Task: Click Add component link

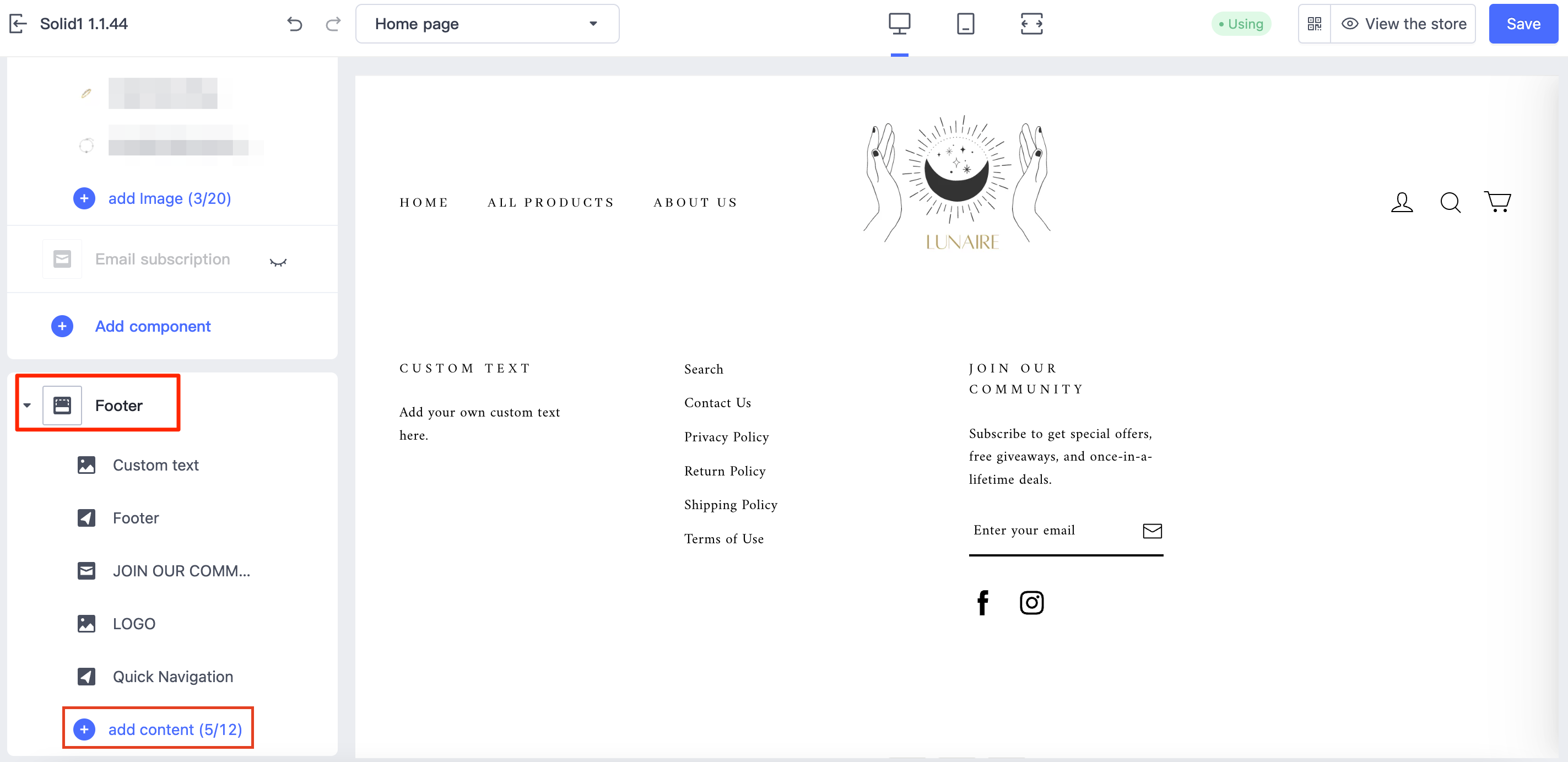Action: (x=153, y=326)
